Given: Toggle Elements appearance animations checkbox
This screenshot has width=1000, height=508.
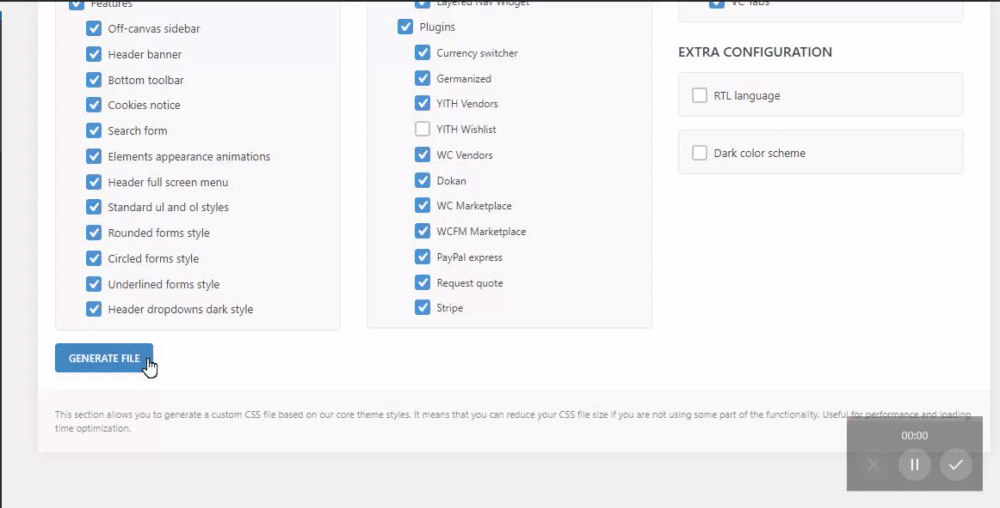Looking at the screenshot, I should [x=94, y=156].
